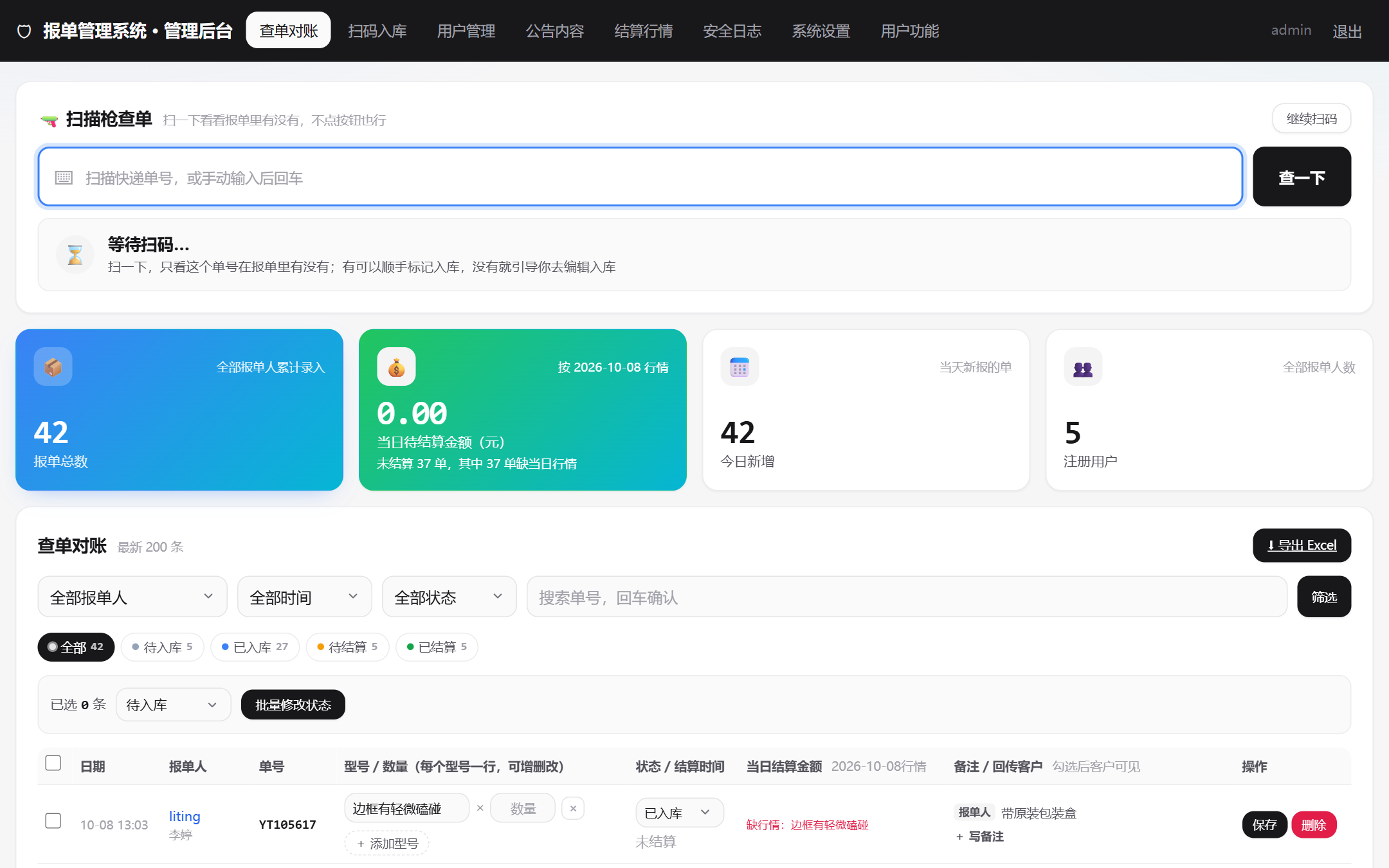This screenshot has width=1389, height=868.
Task: Open the 已入库 row status dropdown
Action: tap(680, 813)
